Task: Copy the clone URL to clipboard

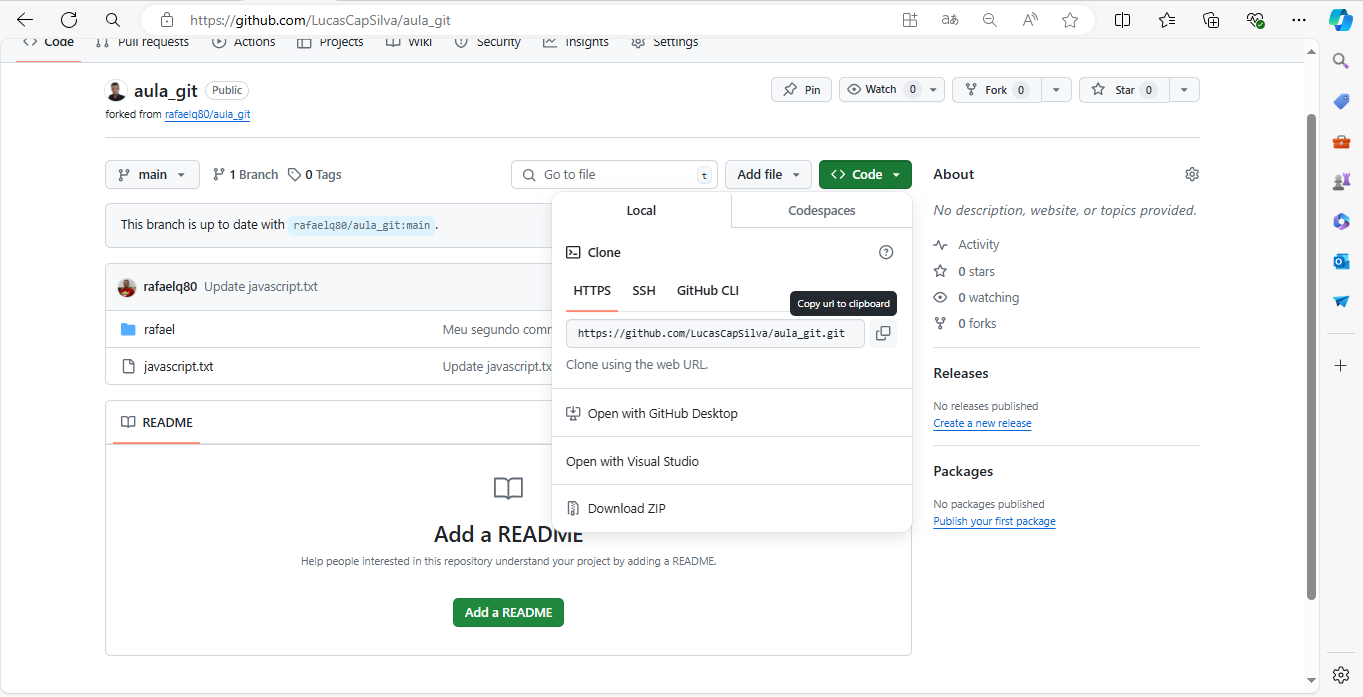Action: tap(883, 334)
